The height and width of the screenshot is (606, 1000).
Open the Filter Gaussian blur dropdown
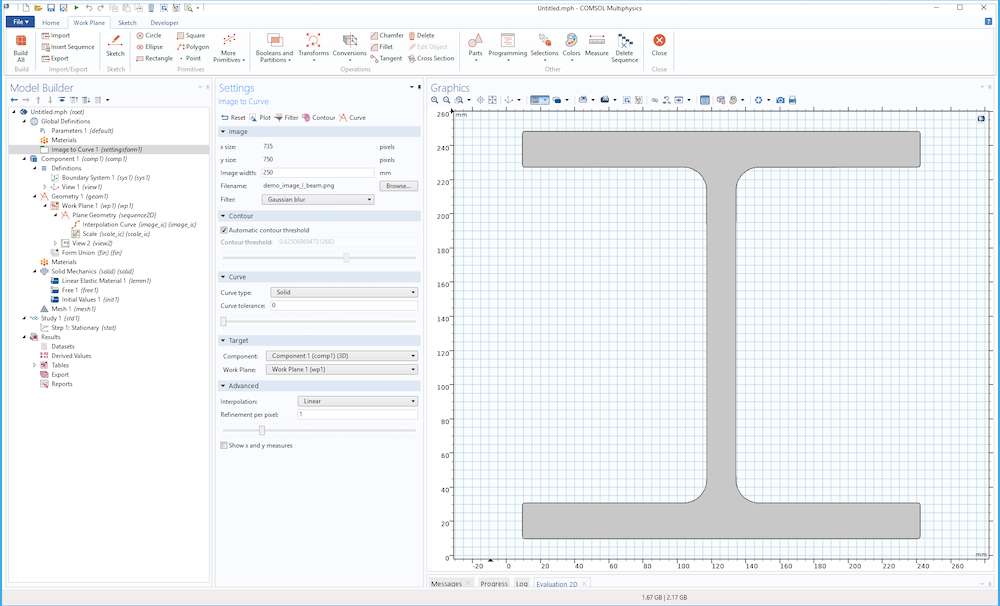(318, 200)
